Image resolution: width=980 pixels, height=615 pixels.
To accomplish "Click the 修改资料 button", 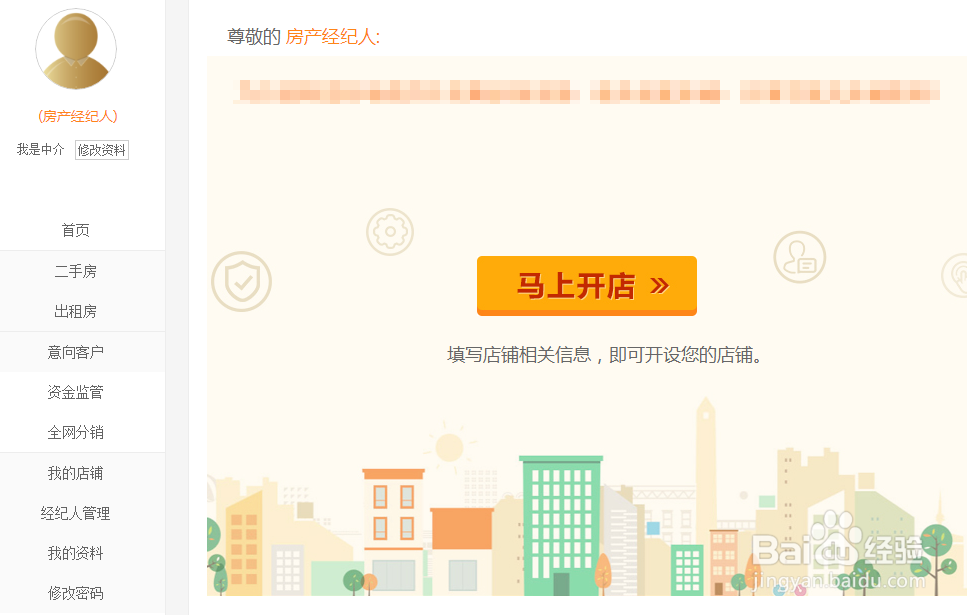I will [x=102, y=150].
